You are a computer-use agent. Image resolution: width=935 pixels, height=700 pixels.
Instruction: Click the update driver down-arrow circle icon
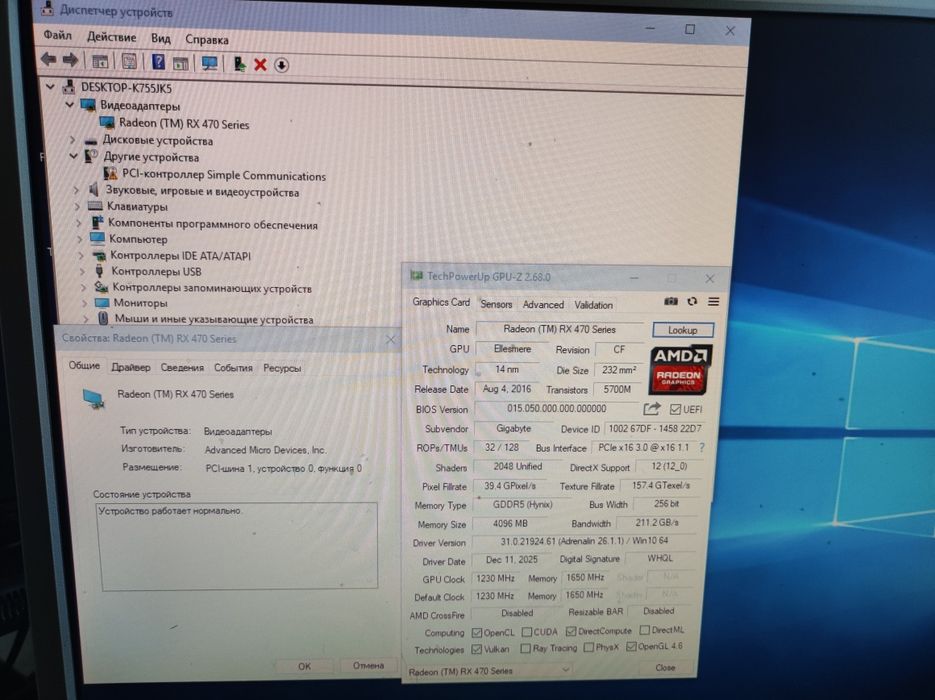tap(281, 64)
